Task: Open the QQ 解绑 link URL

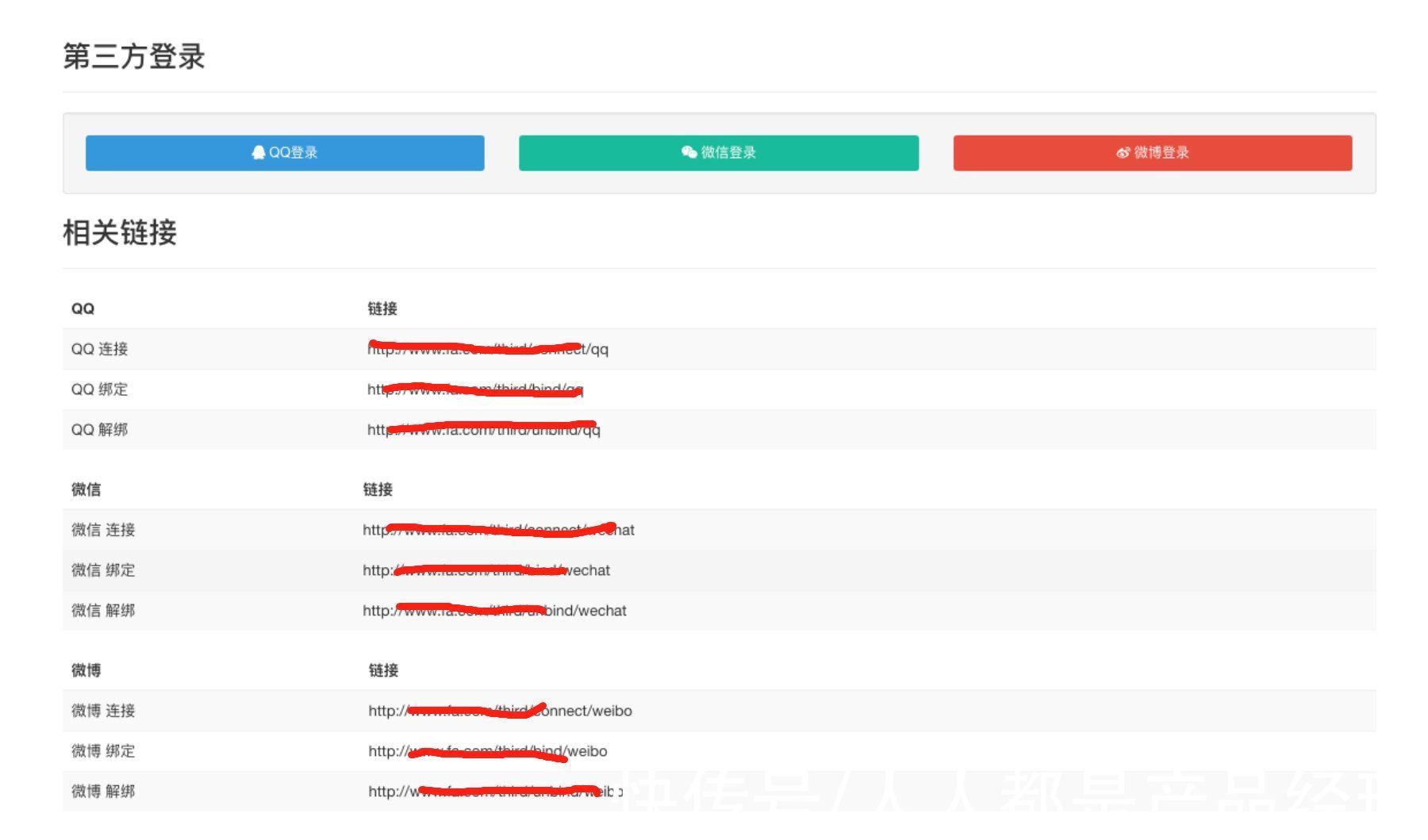Action: 484,430
